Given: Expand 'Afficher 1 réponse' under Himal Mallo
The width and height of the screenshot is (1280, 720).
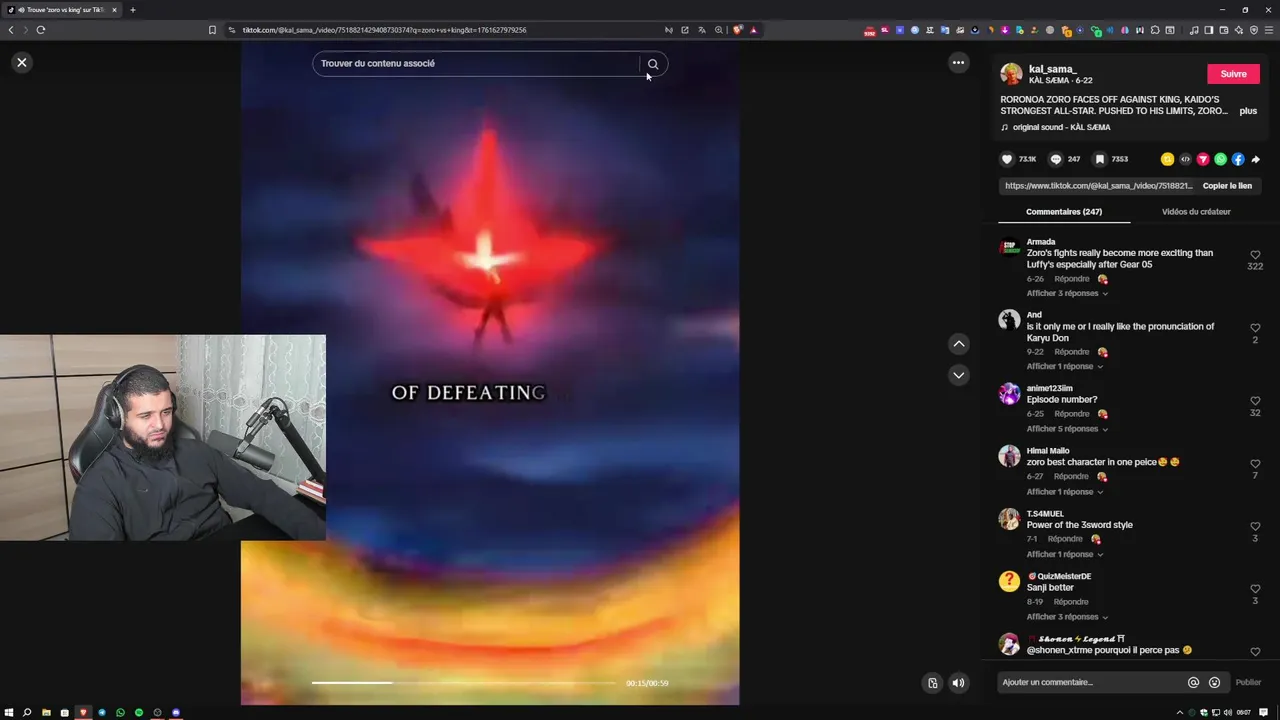Looking at the screenshot, I should tap(1064, 492).
